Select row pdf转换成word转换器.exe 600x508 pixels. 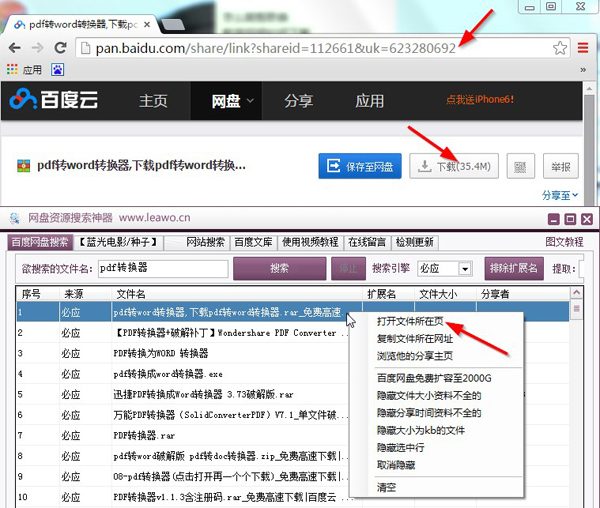[x=182, y=374]
